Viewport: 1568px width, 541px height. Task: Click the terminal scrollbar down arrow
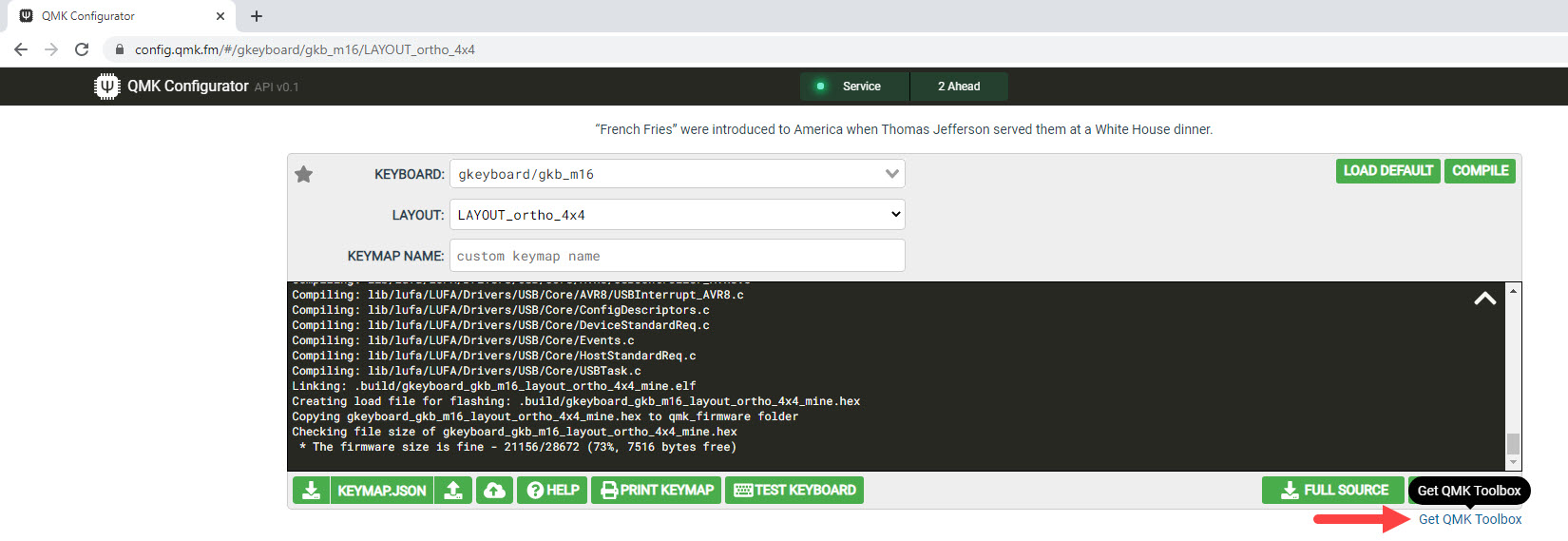click(x=1513, y=463)
